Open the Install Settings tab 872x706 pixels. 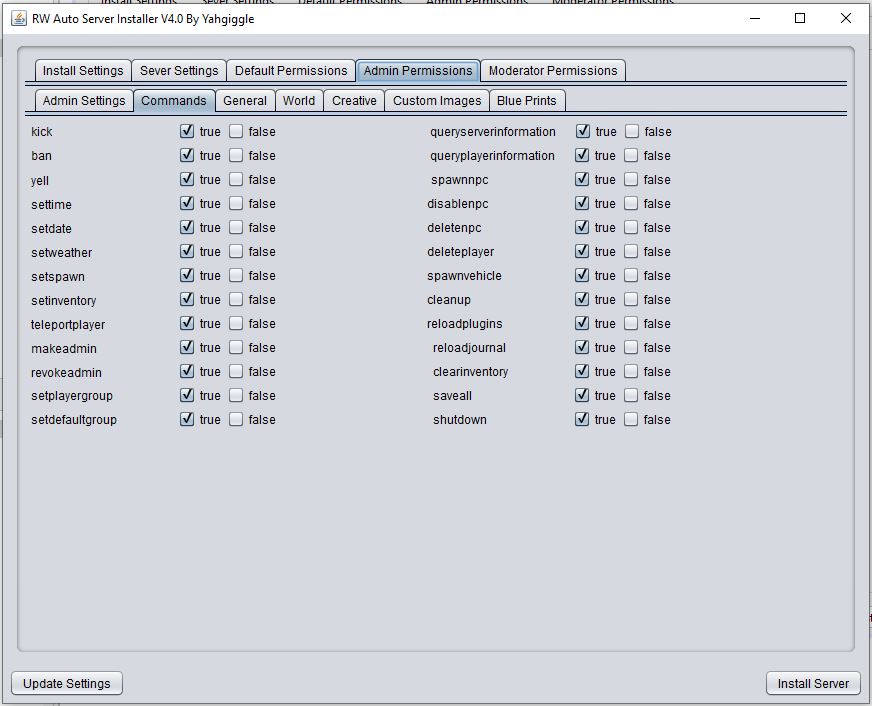click(83, 71)
